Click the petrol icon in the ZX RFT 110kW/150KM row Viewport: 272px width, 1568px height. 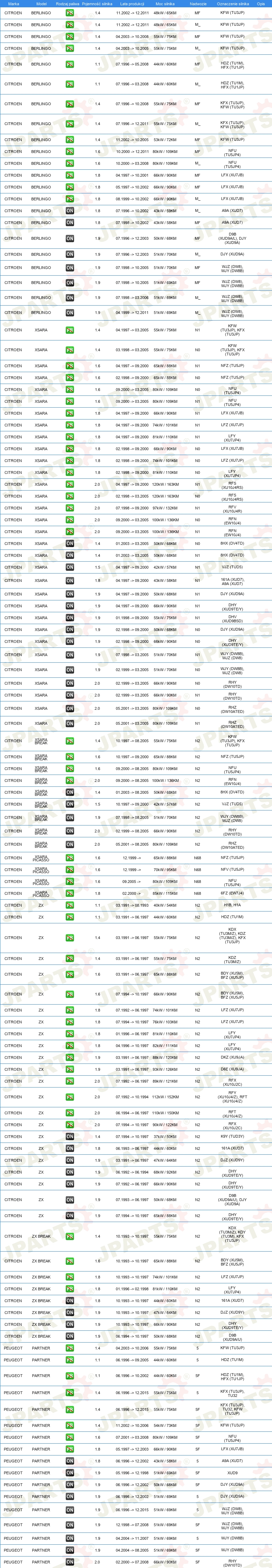pos(70,1113)
